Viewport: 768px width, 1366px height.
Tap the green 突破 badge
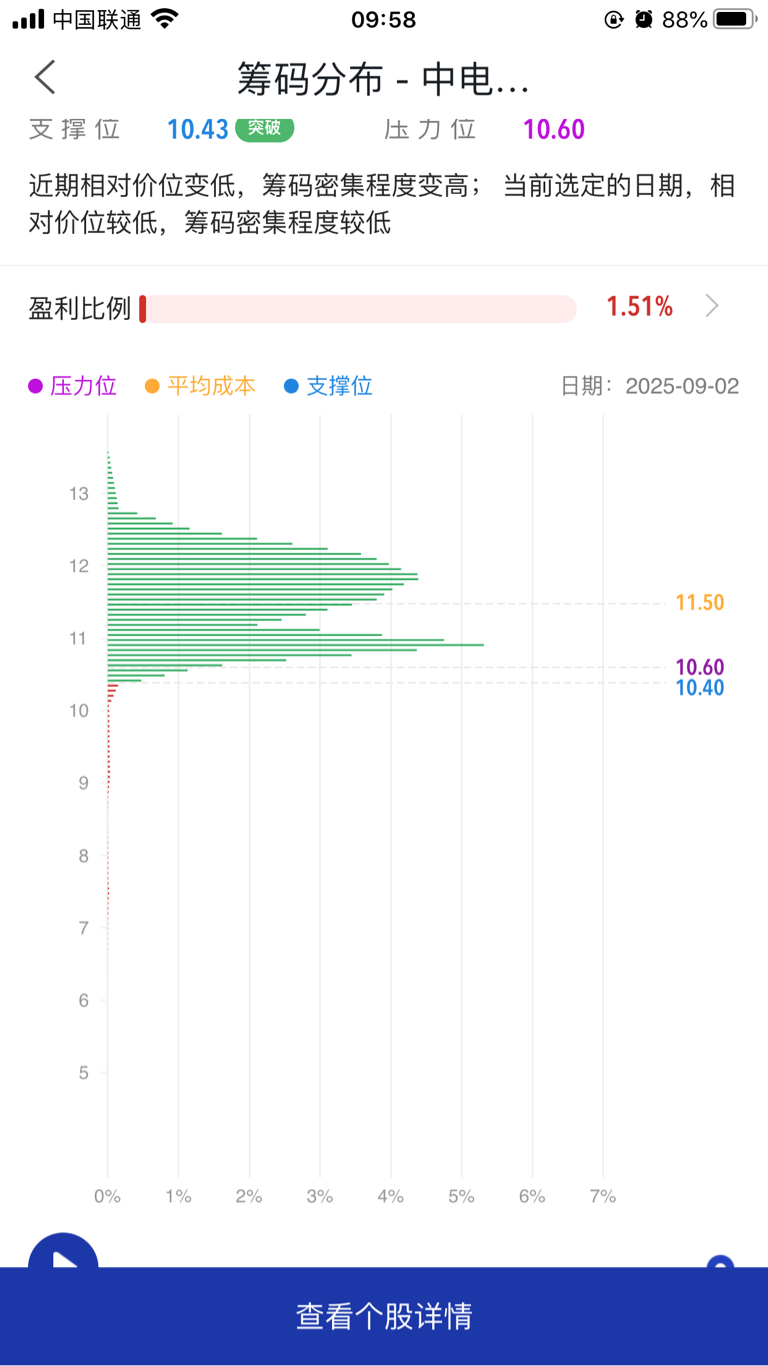(265, 128)
